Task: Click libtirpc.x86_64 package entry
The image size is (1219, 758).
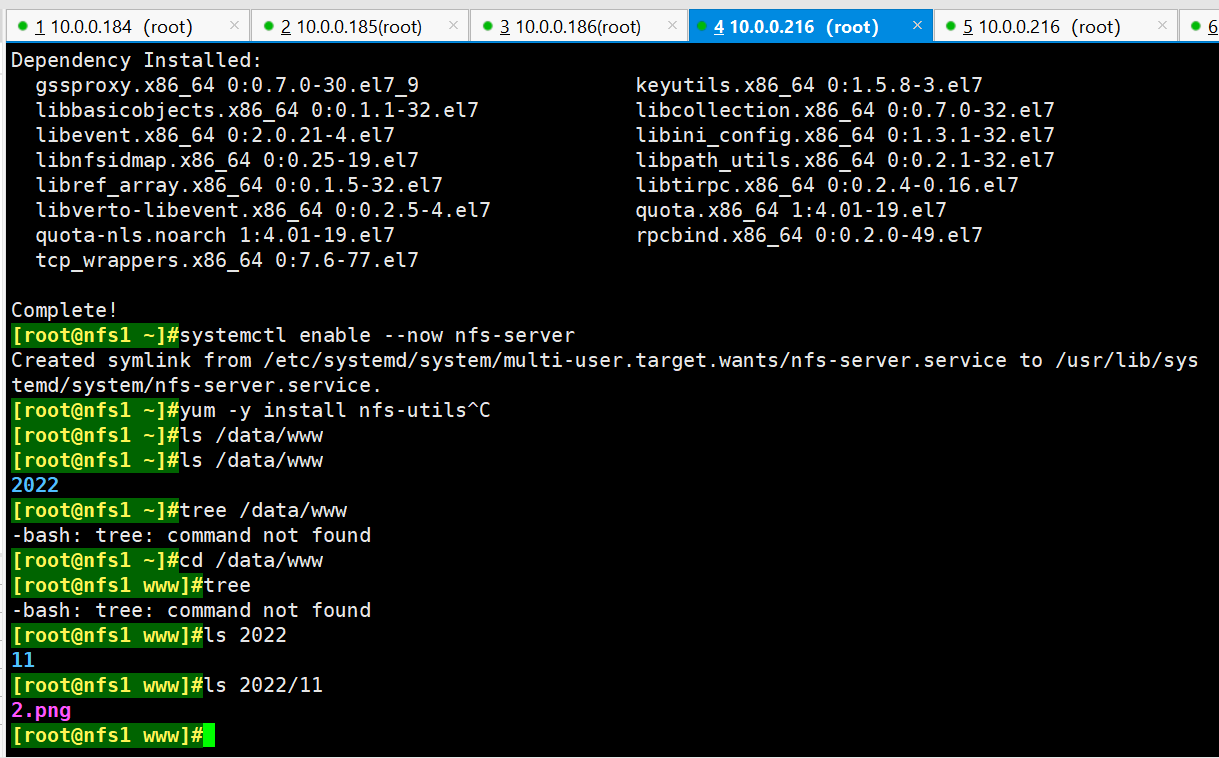Action: 827,185
